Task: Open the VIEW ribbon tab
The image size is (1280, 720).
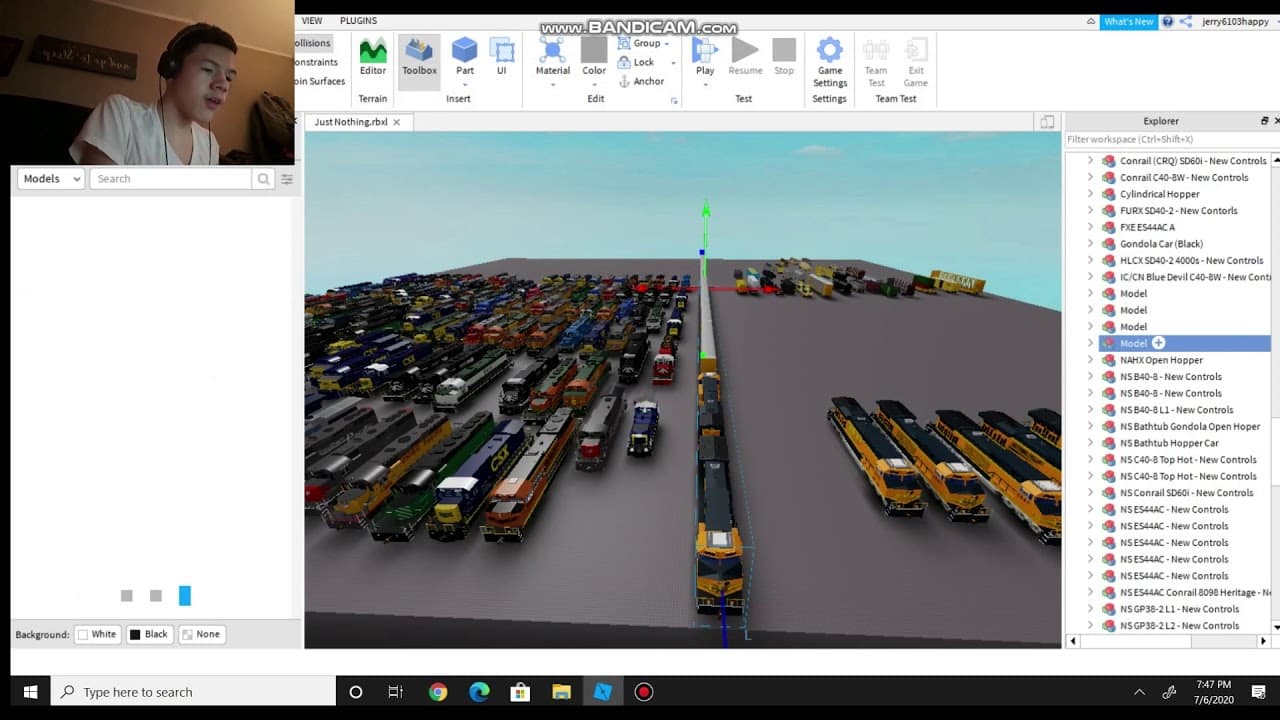Action: tap(312, 21)
